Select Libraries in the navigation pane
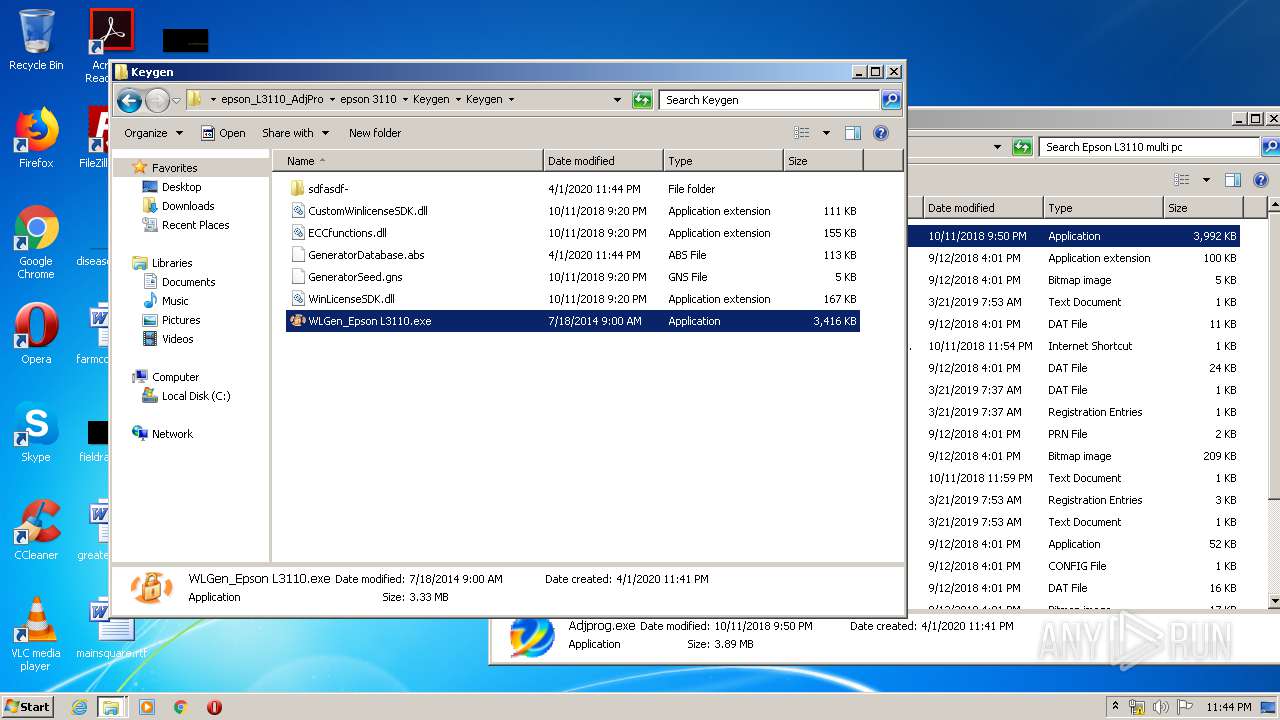 (x=172, y=263)
